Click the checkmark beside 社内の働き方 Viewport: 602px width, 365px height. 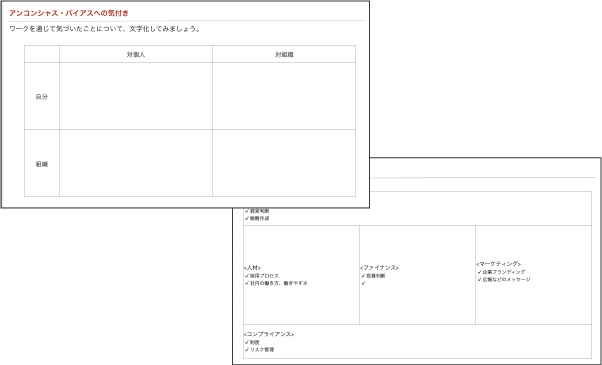(247, 283)
